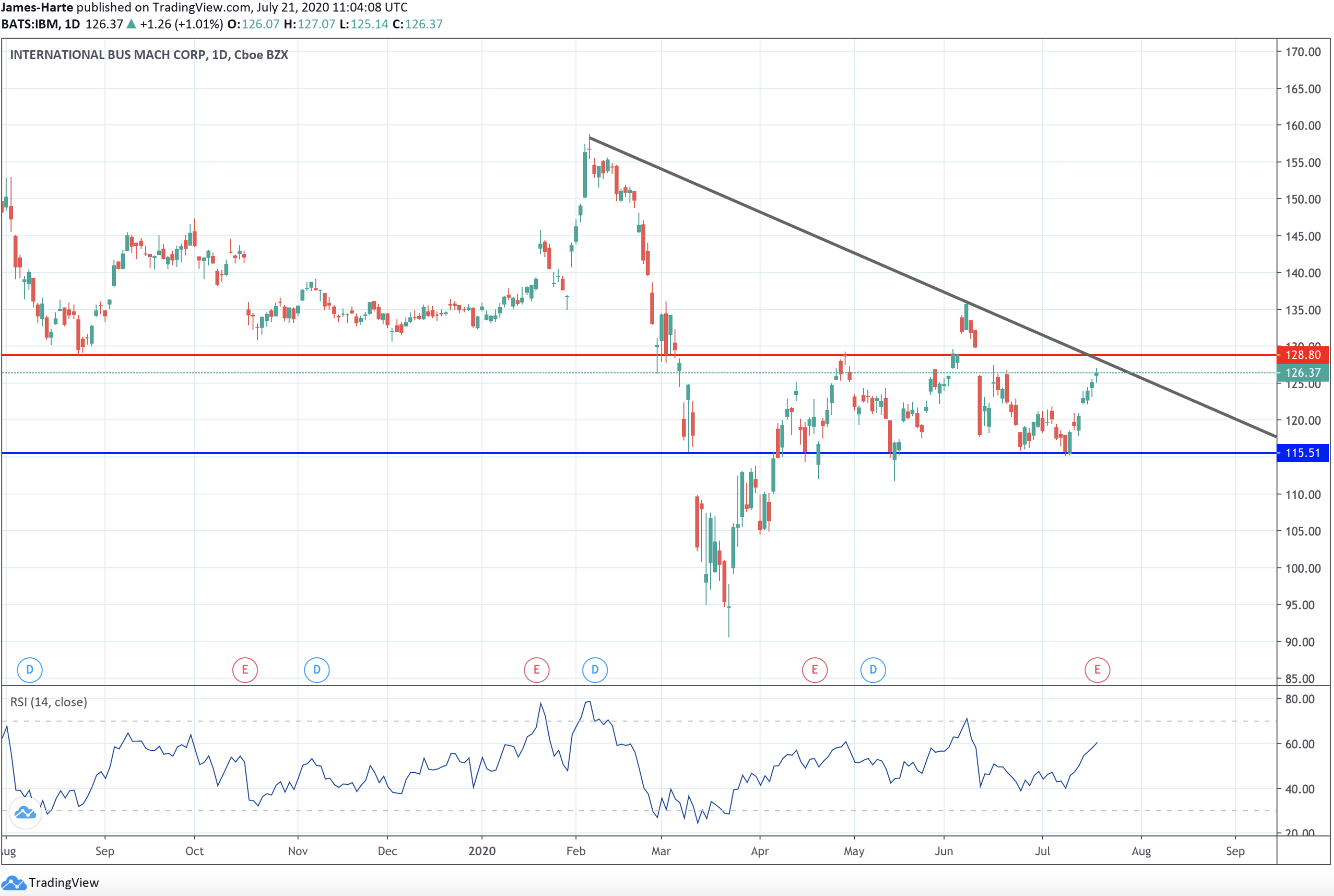Select the gray descending trendline
The width and height of the screenshot is (1334, 896).
(x=800, y=229)
